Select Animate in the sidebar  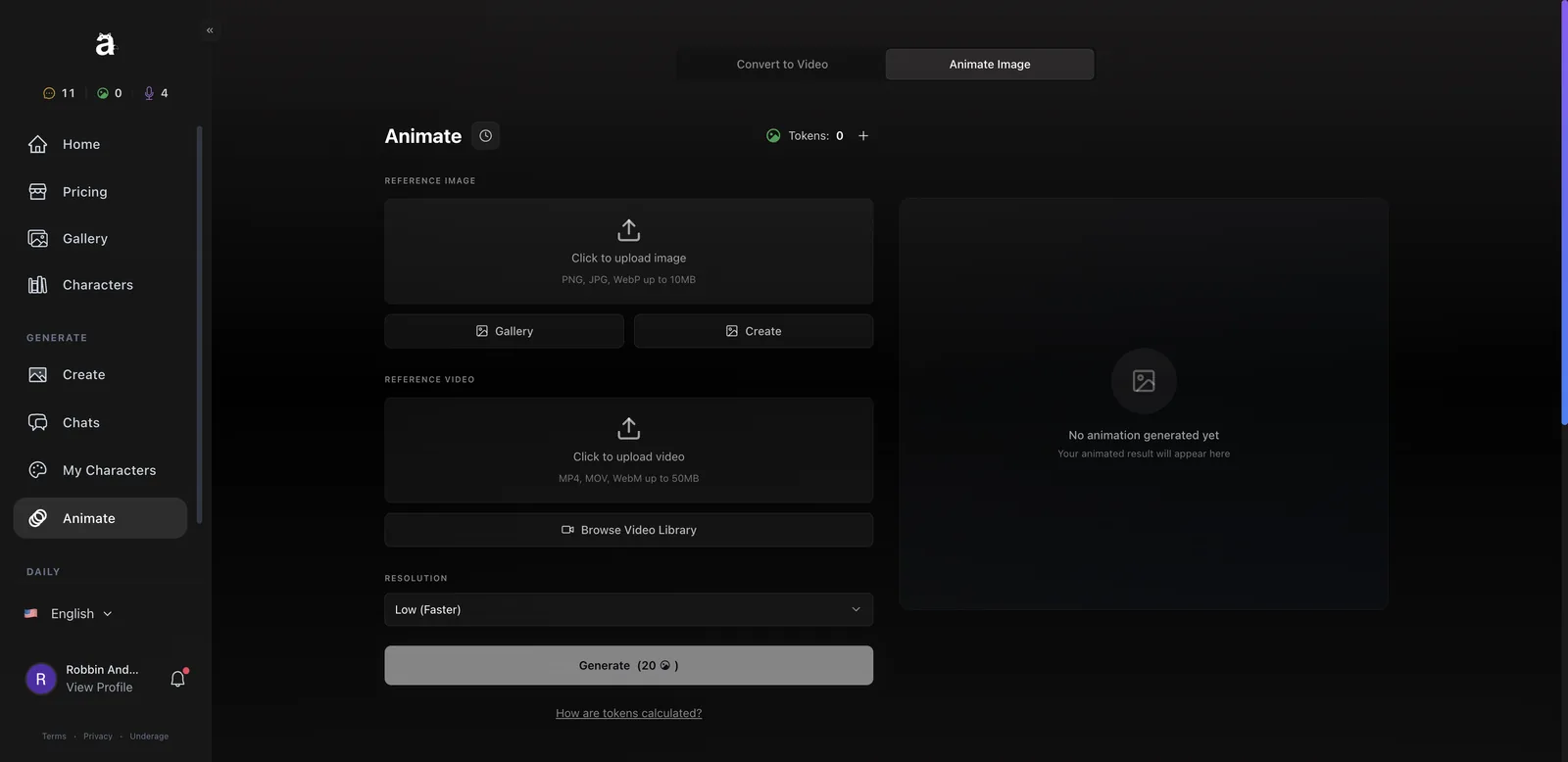click(x=100, y=518)
